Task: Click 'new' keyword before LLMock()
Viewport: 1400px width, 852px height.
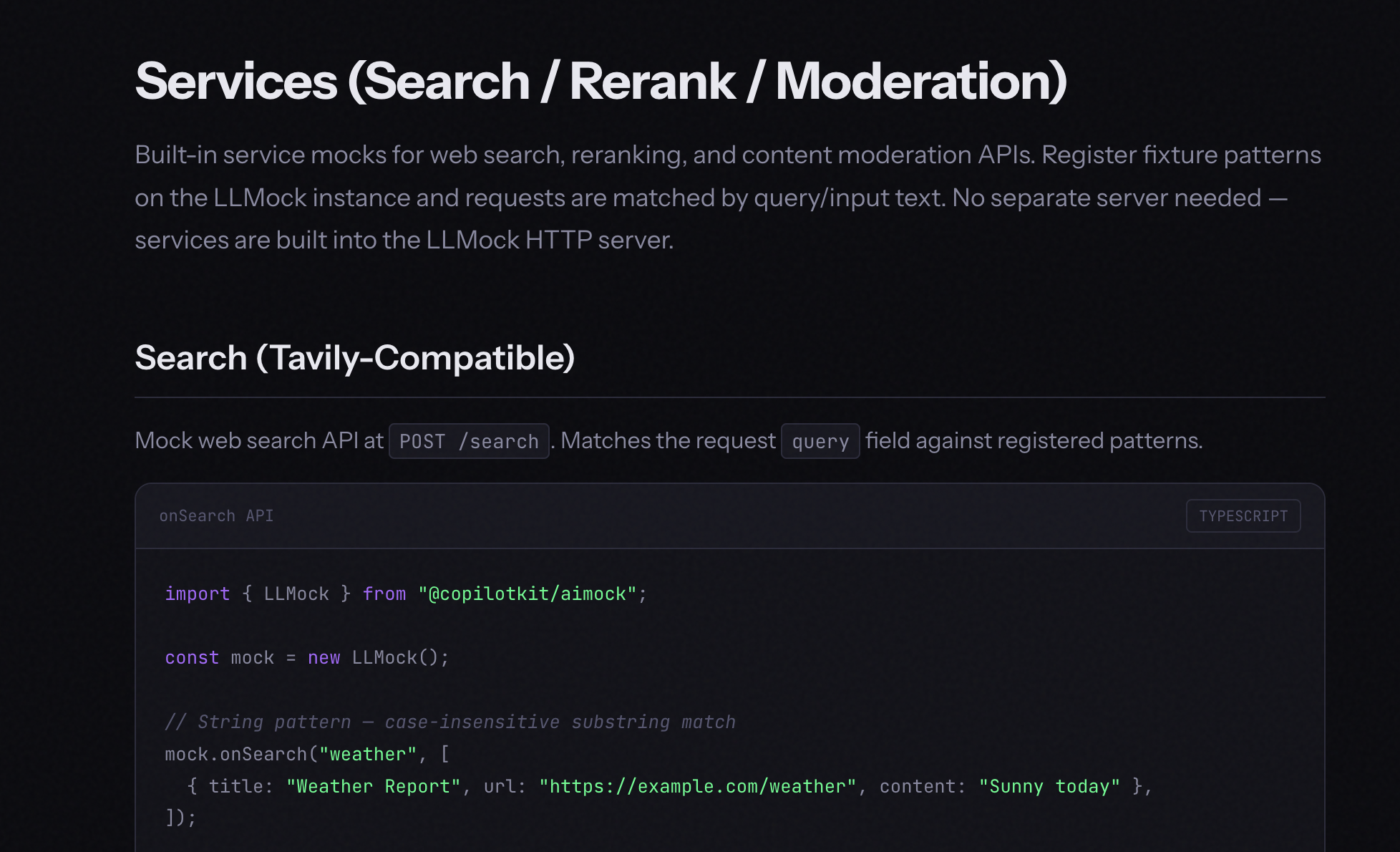Action: pyautogui.click(x=324, y=658)
